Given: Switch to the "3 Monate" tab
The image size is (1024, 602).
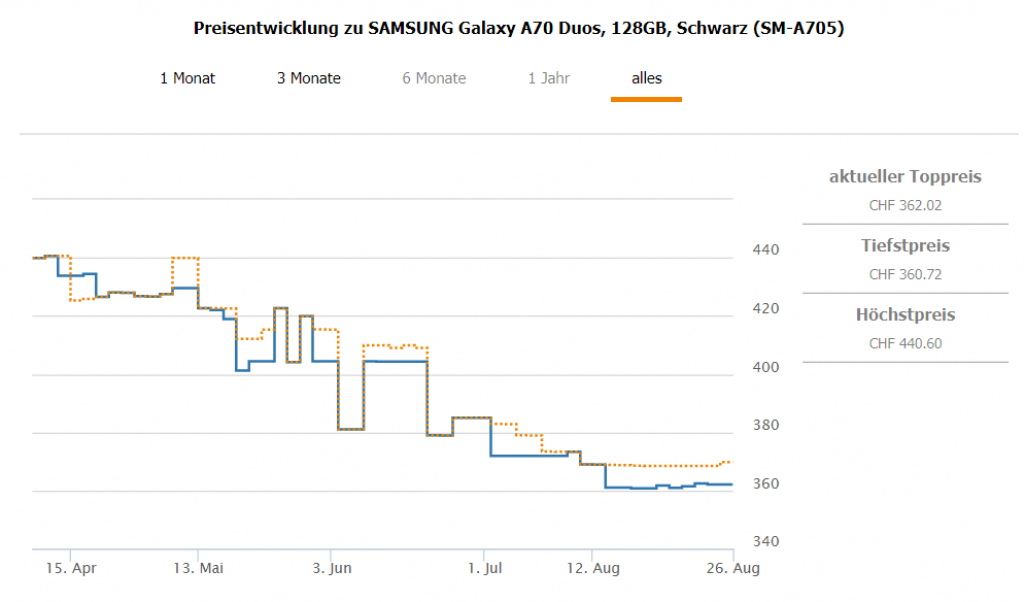Looking at the screenshot, I should click(x=309, y=78).
